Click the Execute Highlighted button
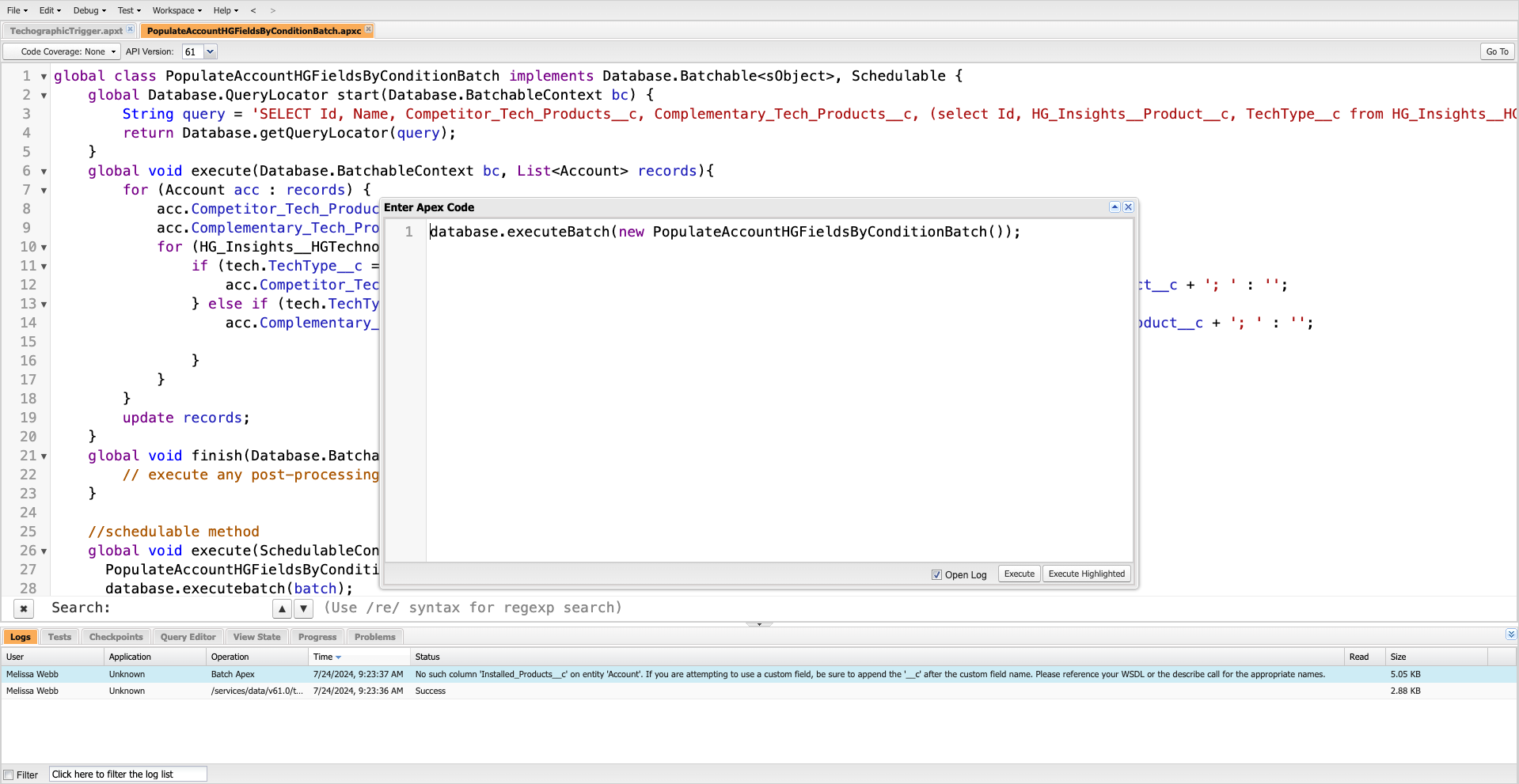1519x784 pixels. [1087, 574]
